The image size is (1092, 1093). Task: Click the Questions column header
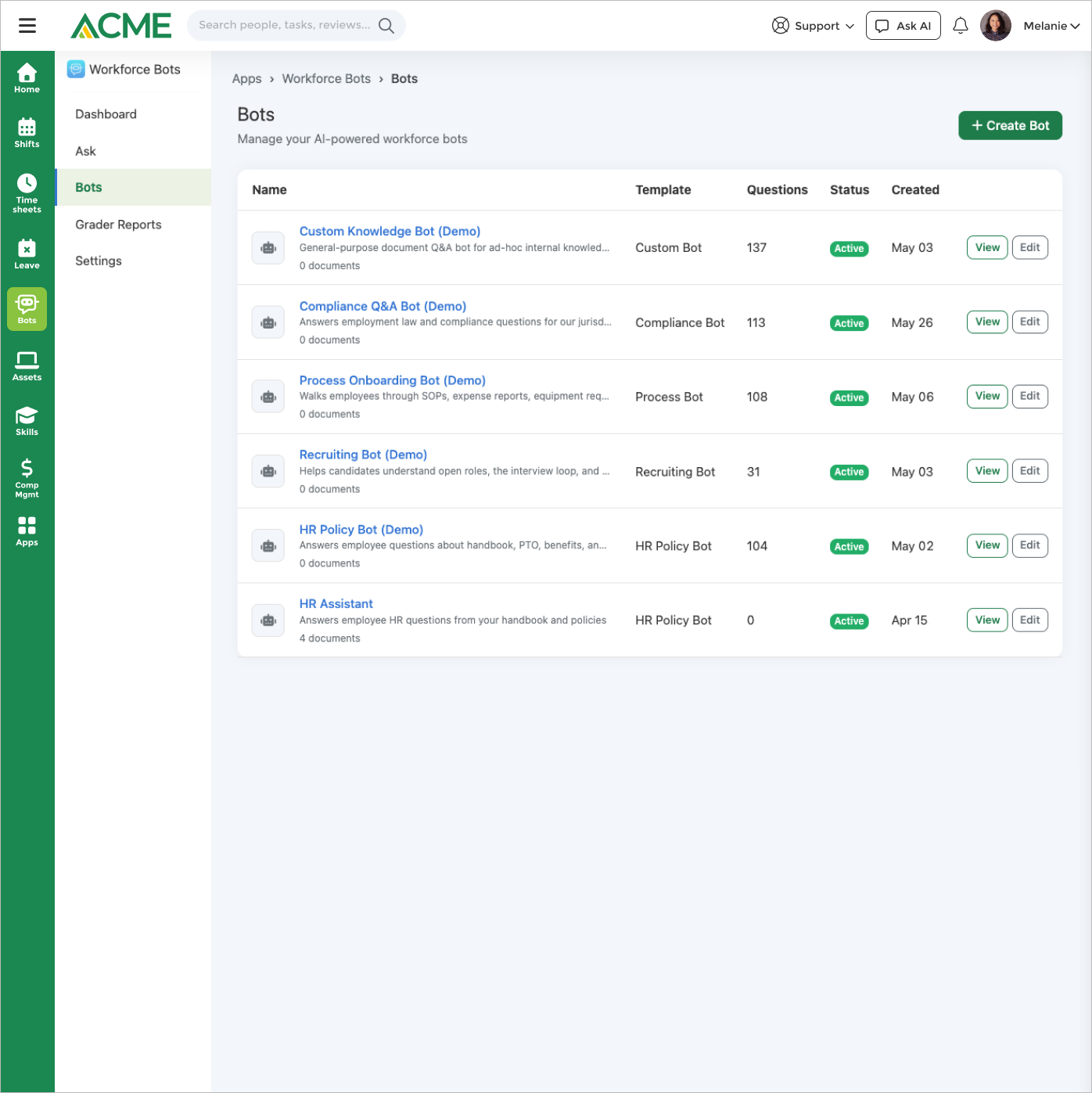(x=777, y=190)
